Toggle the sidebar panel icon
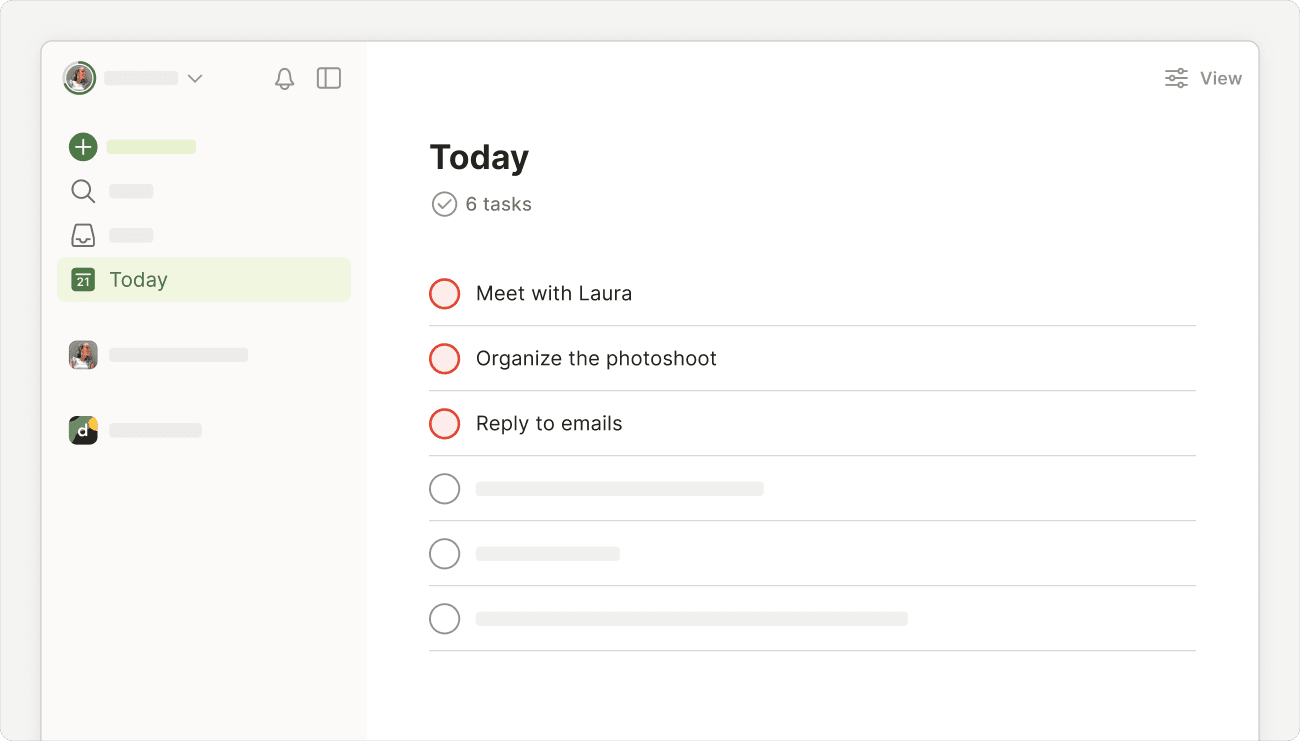The height and width of the screenshot is (741, 1300). (x=329, y=78)
